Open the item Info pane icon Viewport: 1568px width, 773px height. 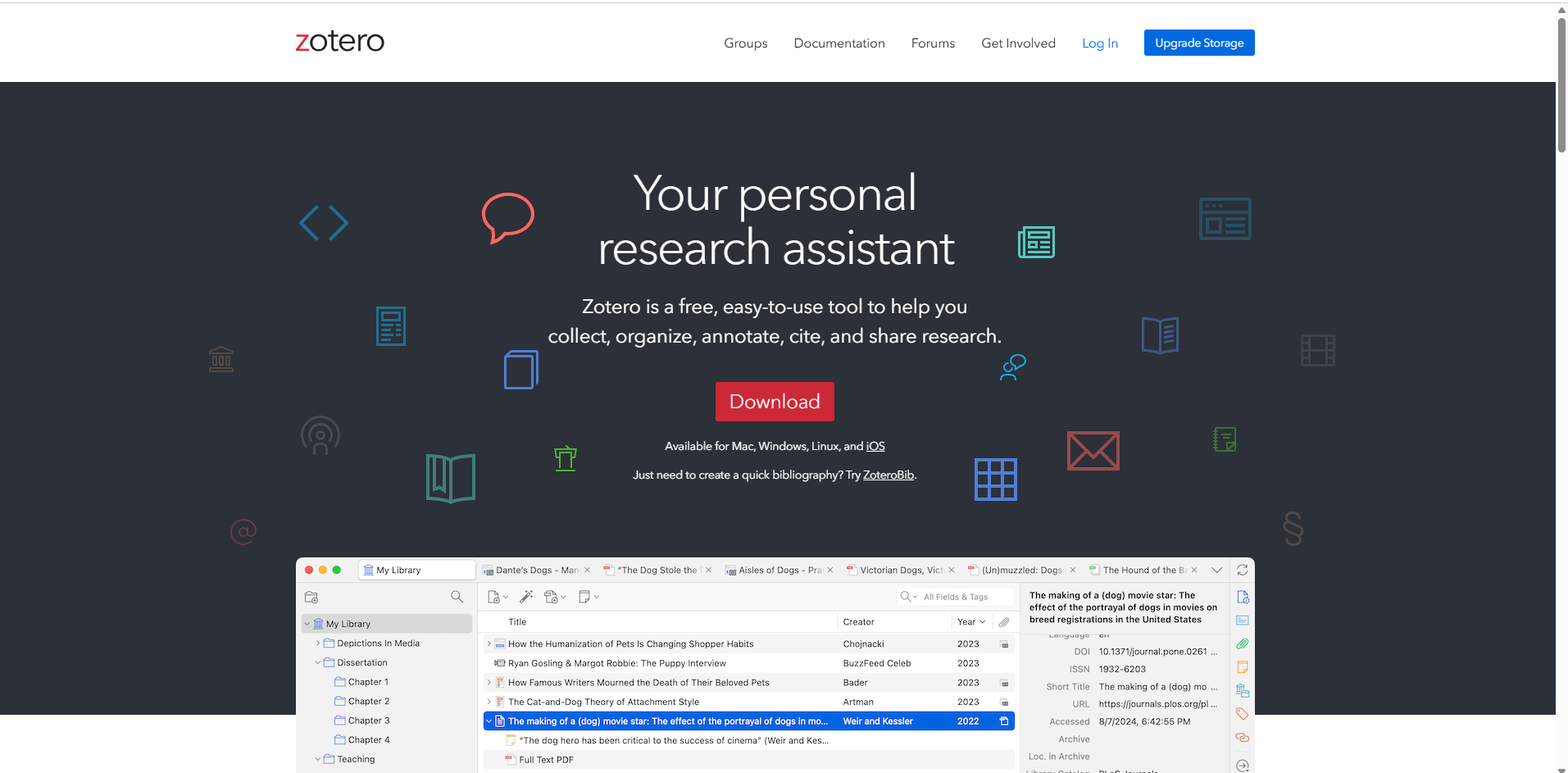pos(1243,597)
